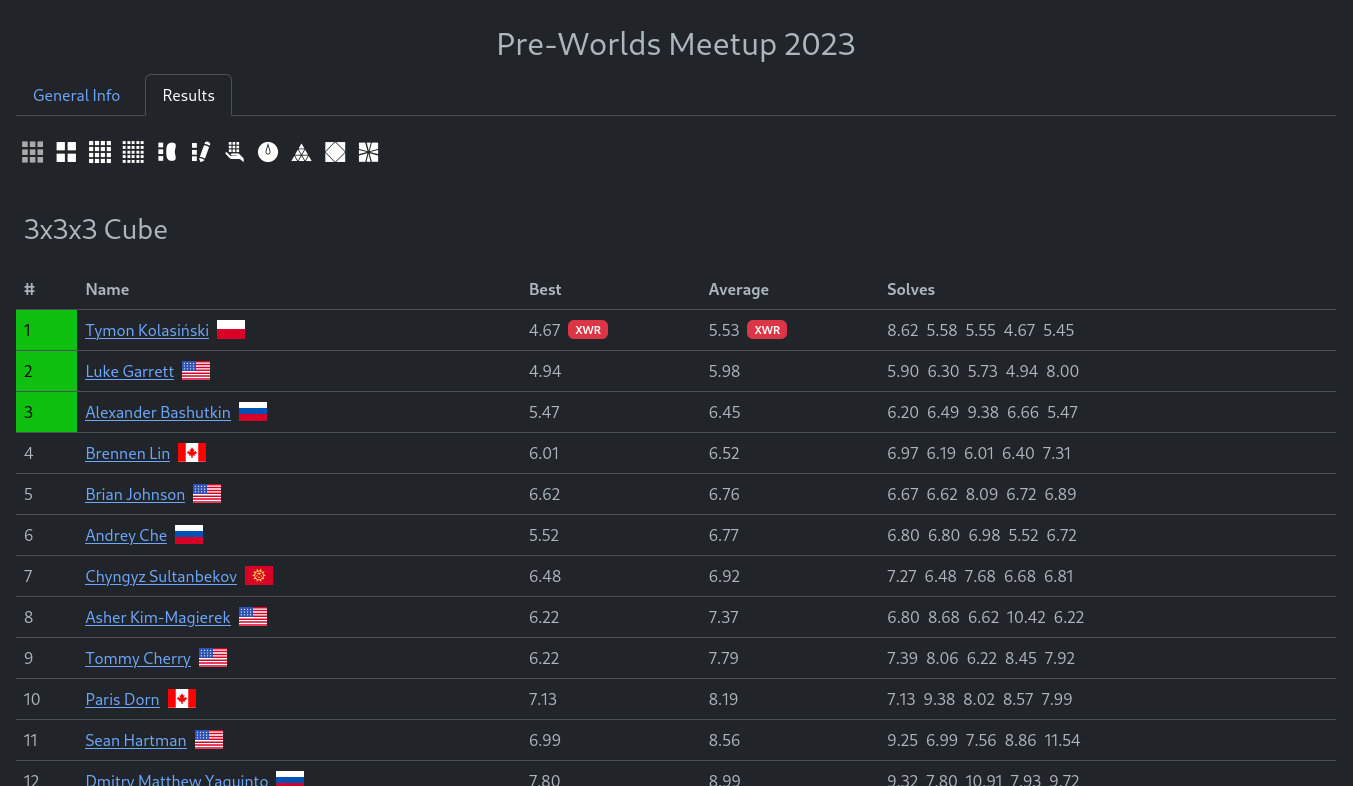The height and width of the screenshot is (786, 1353).
Task: Open 3x3x3 Blindfolded event results
Action: pyautogui.click(x=167, y=152)
